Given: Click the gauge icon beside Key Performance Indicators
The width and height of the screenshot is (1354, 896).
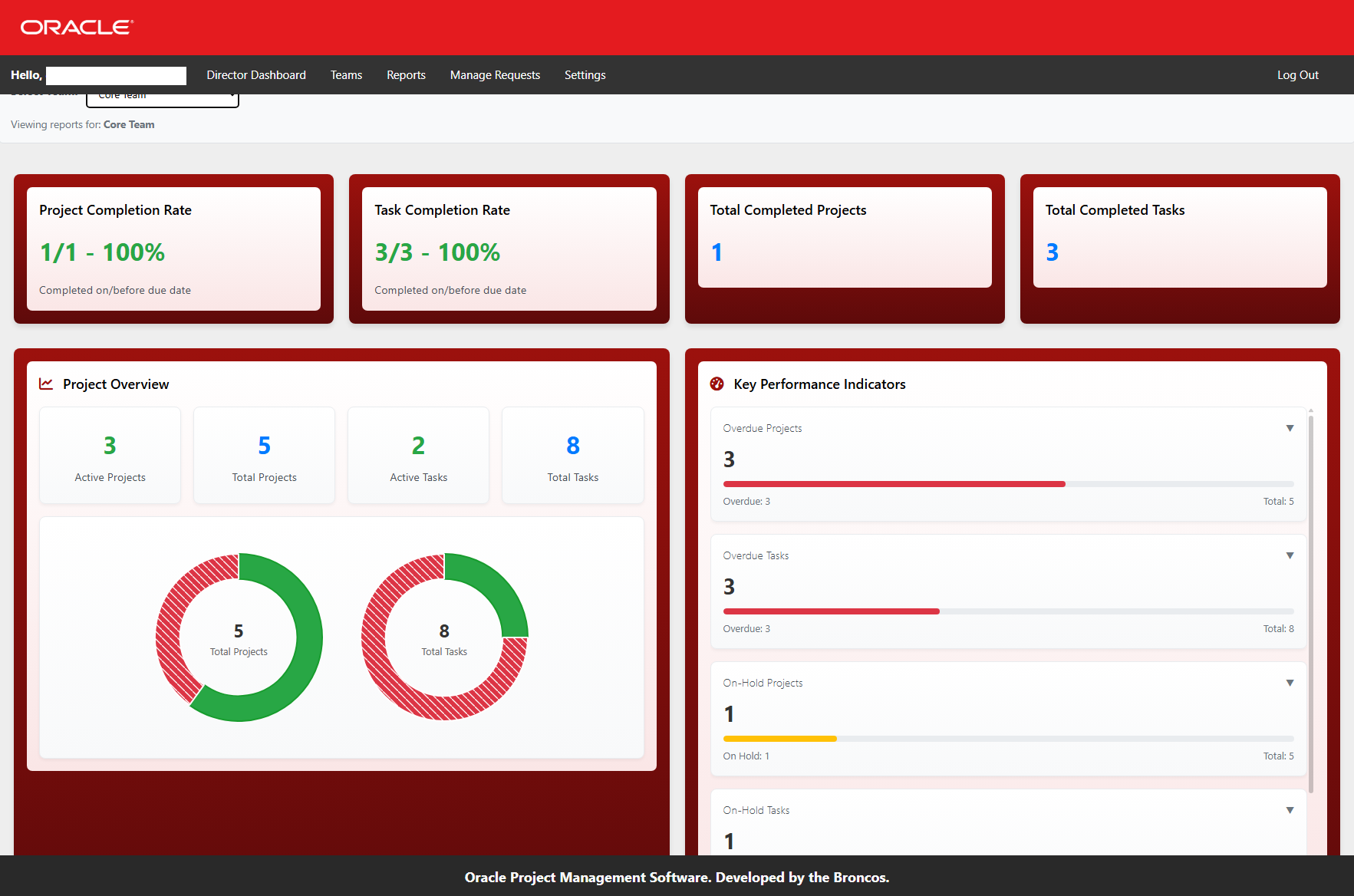Looking at the screenshot, I should 717,384.
